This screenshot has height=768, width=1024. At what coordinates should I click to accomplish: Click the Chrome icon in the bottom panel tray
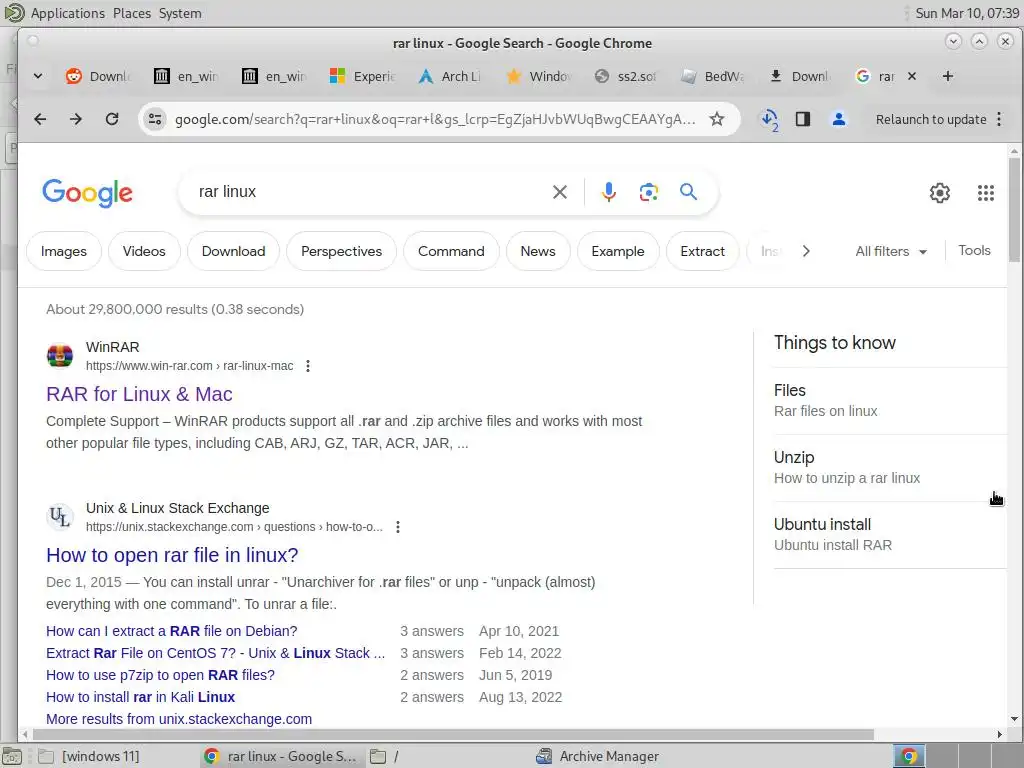click(908, 756)
